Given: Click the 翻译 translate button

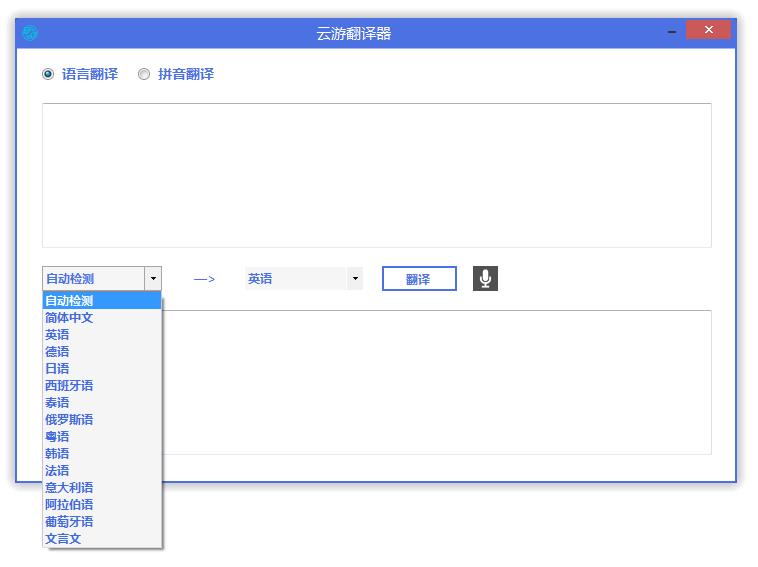Looking at the screenshot, I should tap(418, 279).
